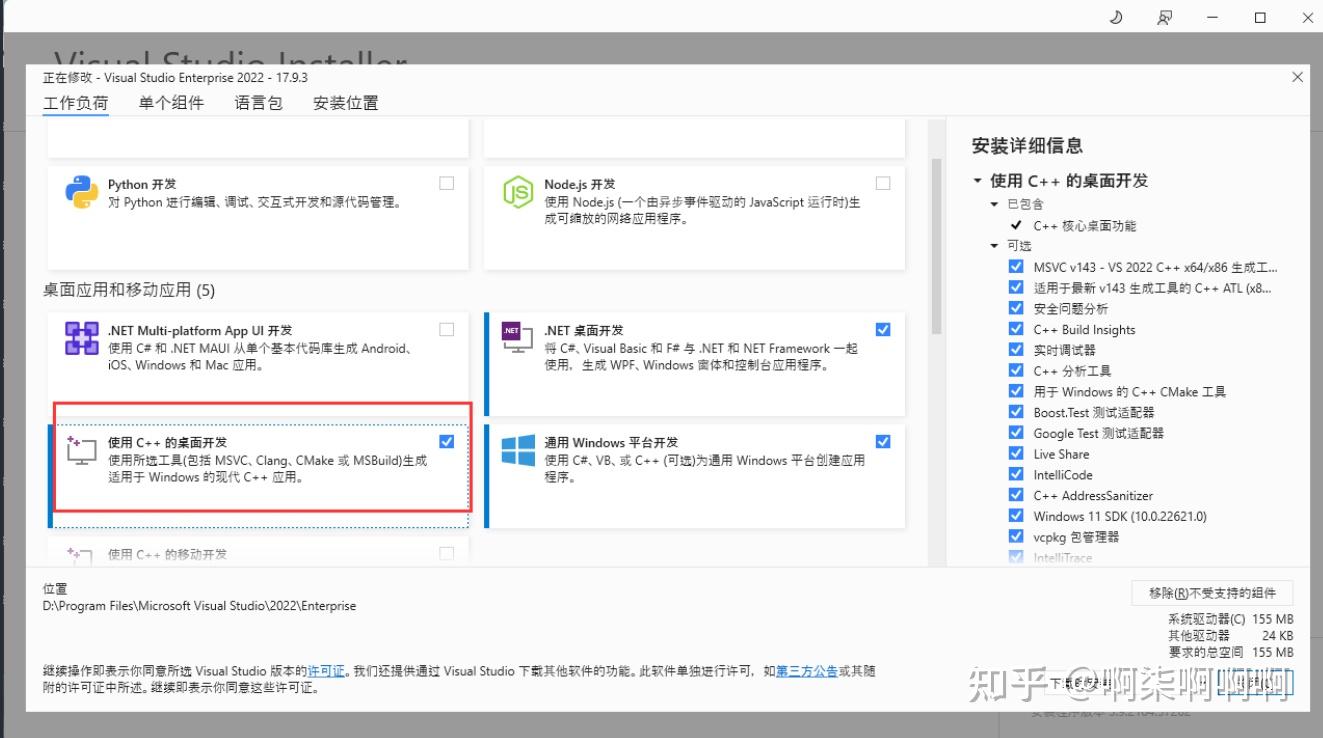Enable the Python 开发 workload checkbox

coord(446,183)
